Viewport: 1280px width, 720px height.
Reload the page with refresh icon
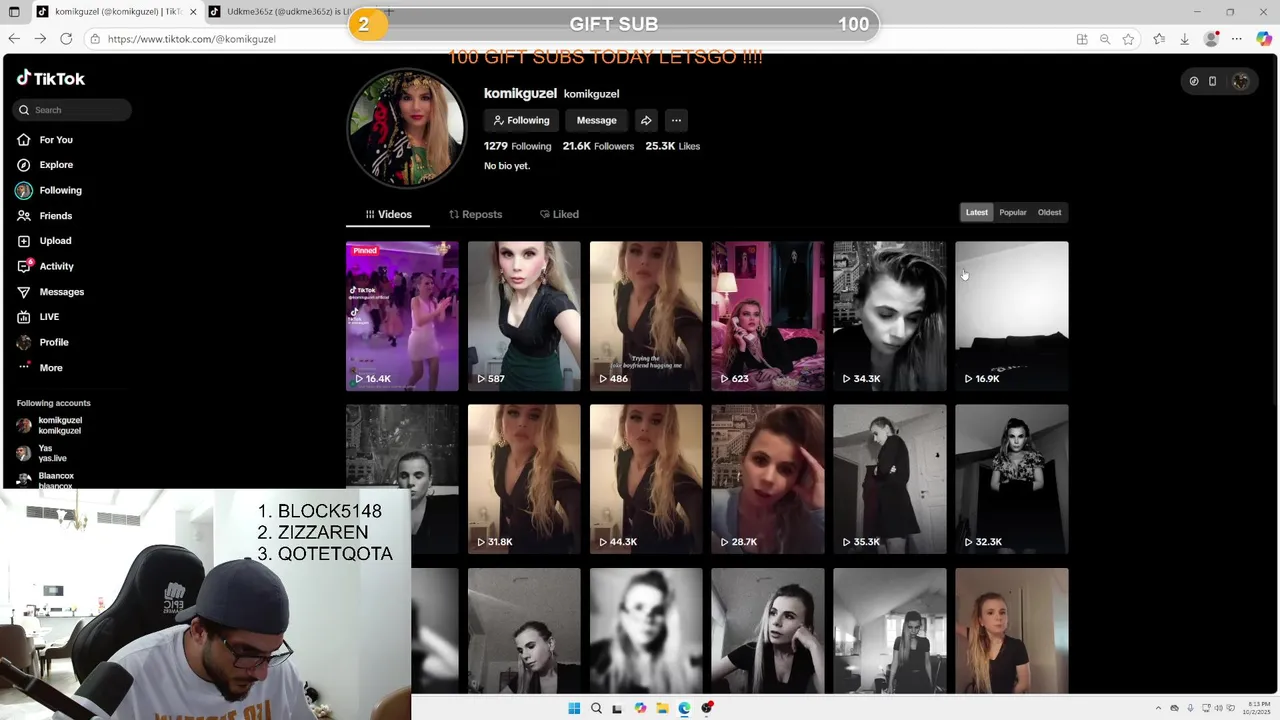pyautogui.click(x=66, y=39)
